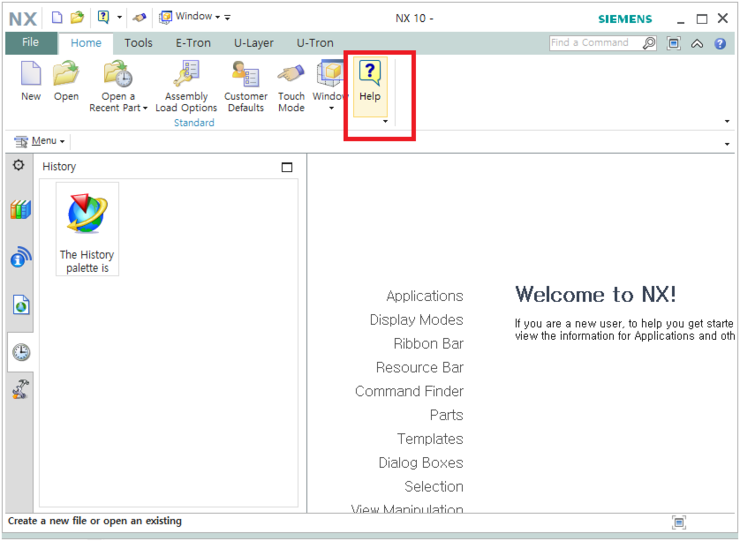Expand ribbon options arrow at right end
The width and height of the screenshot is (740, 541).
727,121
